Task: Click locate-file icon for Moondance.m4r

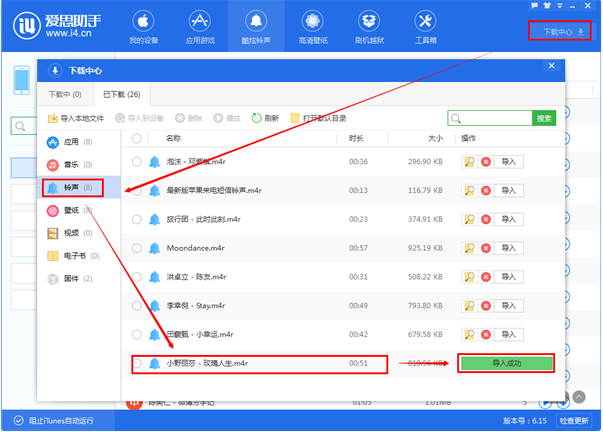Action: pyautogui.click(x=469, y=248)
